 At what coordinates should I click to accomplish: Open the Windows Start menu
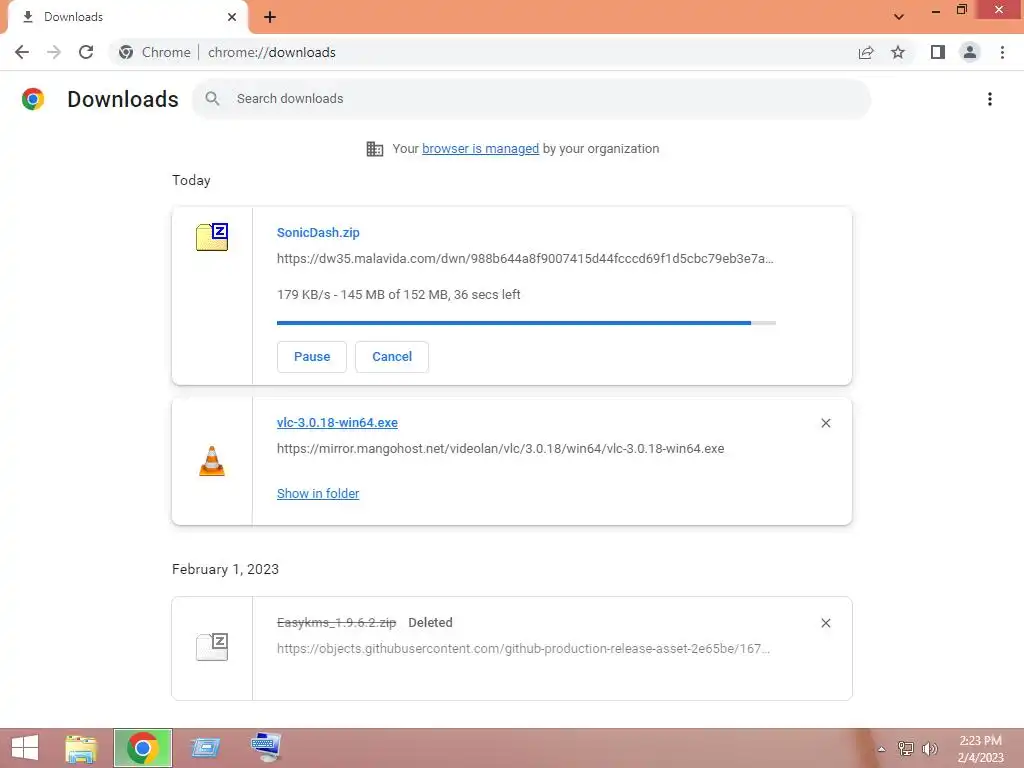coord(25,748)
